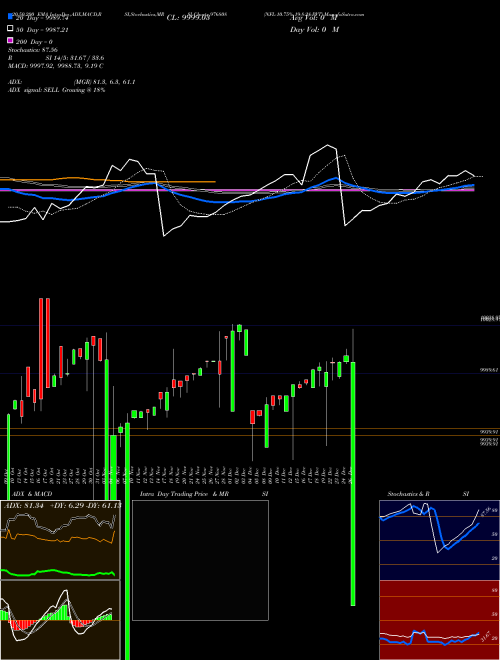Viewport: 500px width, 660px height.
Task: Open the MACD histogram chart thumbnail
Action: [60, 620]
